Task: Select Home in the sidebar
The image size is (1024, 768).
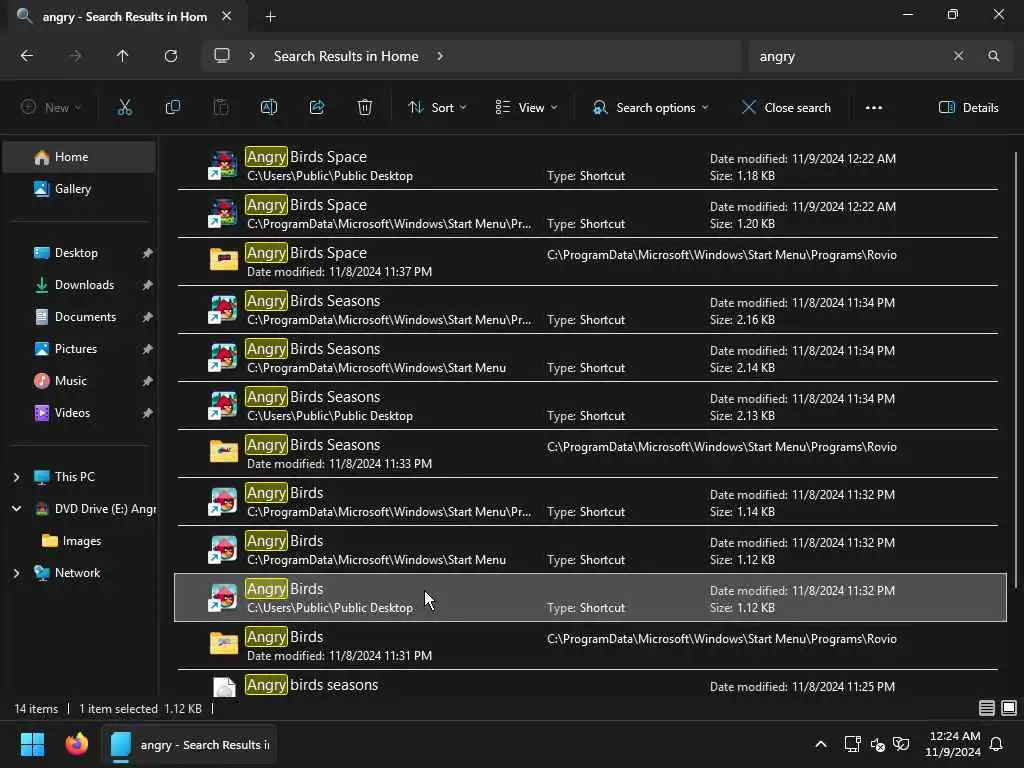Action: coord(79,157)
